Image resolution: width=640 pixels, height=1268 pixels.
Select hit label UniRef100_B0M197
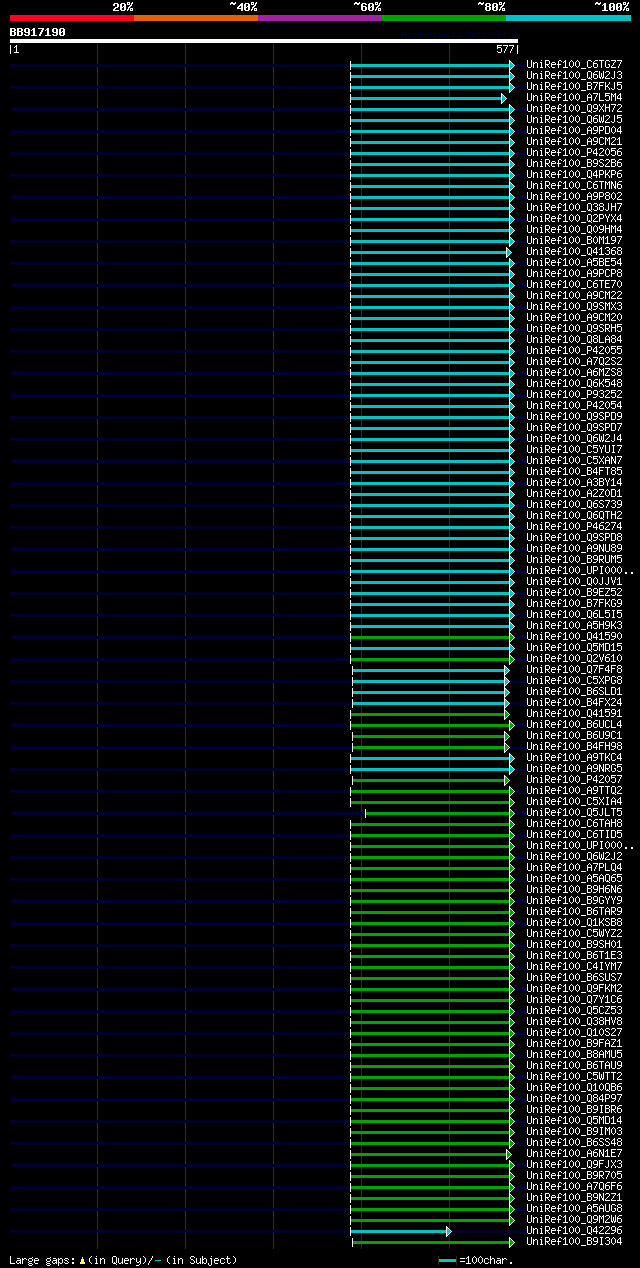[574, 241]
